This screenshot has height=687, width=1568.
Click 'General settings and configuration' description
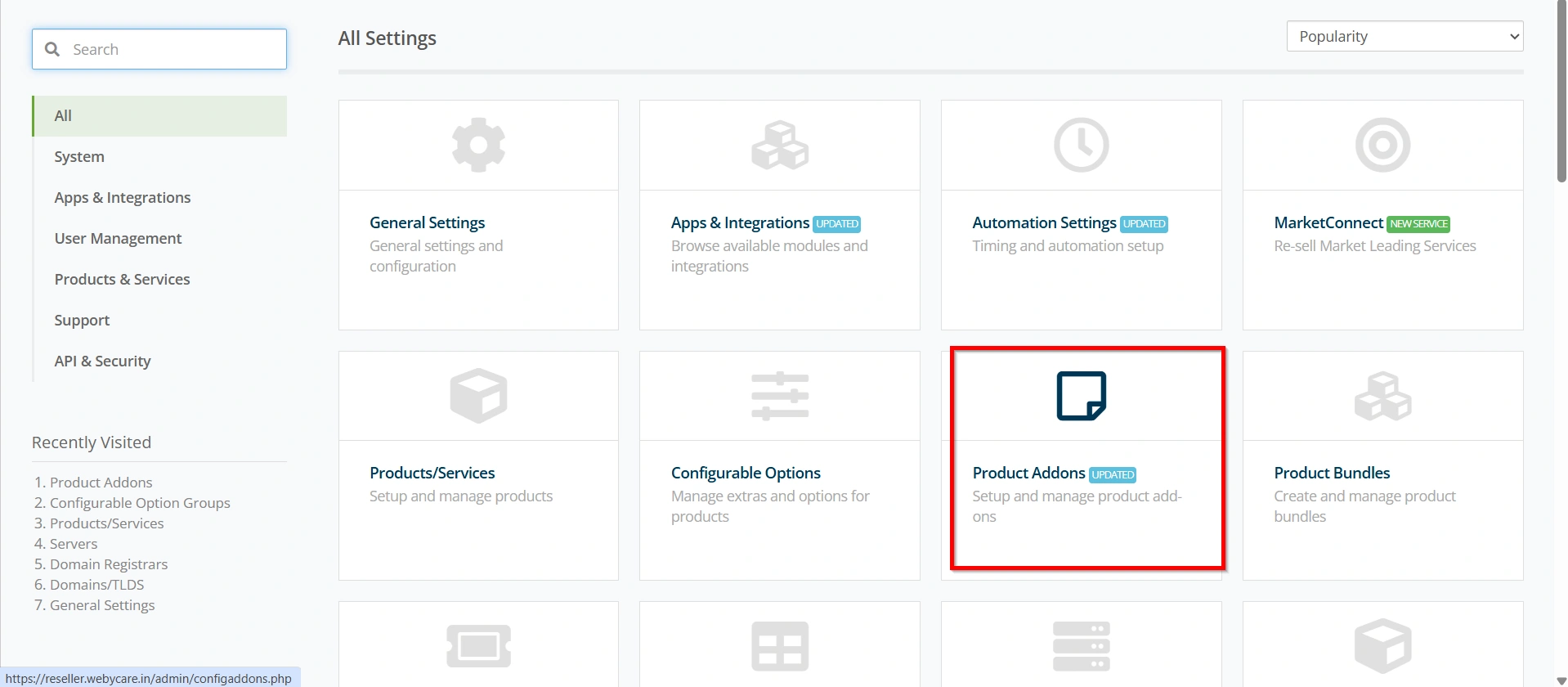[436, 256]
